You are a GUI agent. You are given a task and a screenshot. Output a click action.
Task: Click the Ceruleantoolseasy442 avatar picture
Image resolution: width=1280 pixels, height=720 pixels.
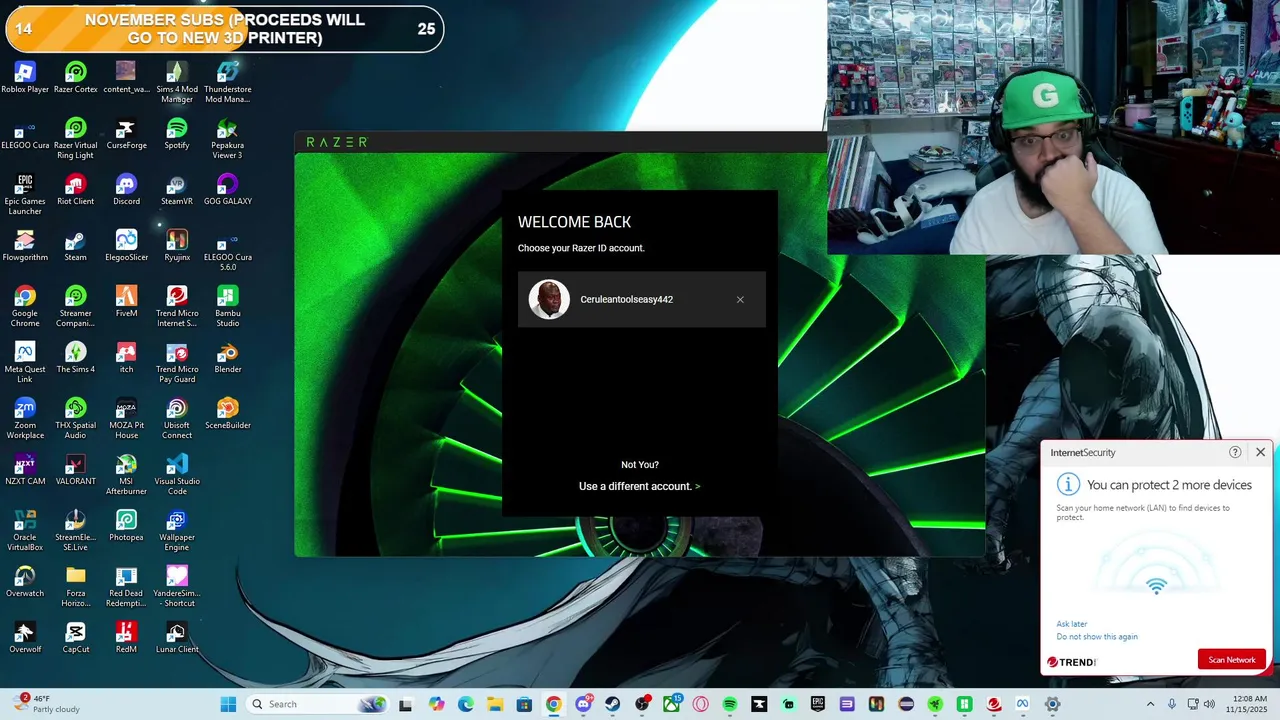(x=549, y=299)
